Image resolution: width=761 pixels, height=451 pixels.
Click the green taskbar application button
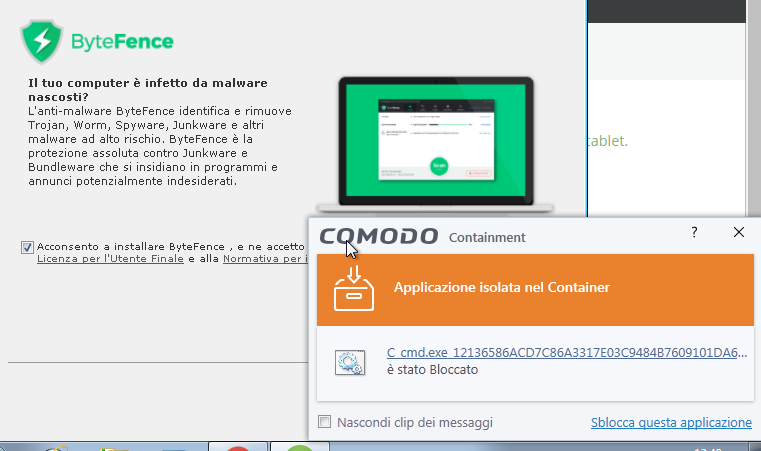(x=299, y=447)
